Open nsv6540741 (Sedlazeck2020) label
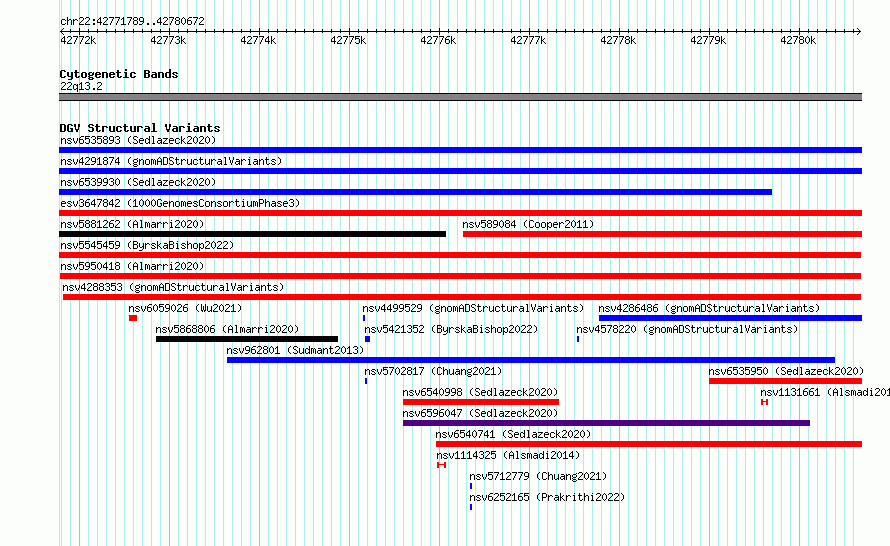This screenshot has height=546, width=890. pyautogui.click(x=513, y=434)
